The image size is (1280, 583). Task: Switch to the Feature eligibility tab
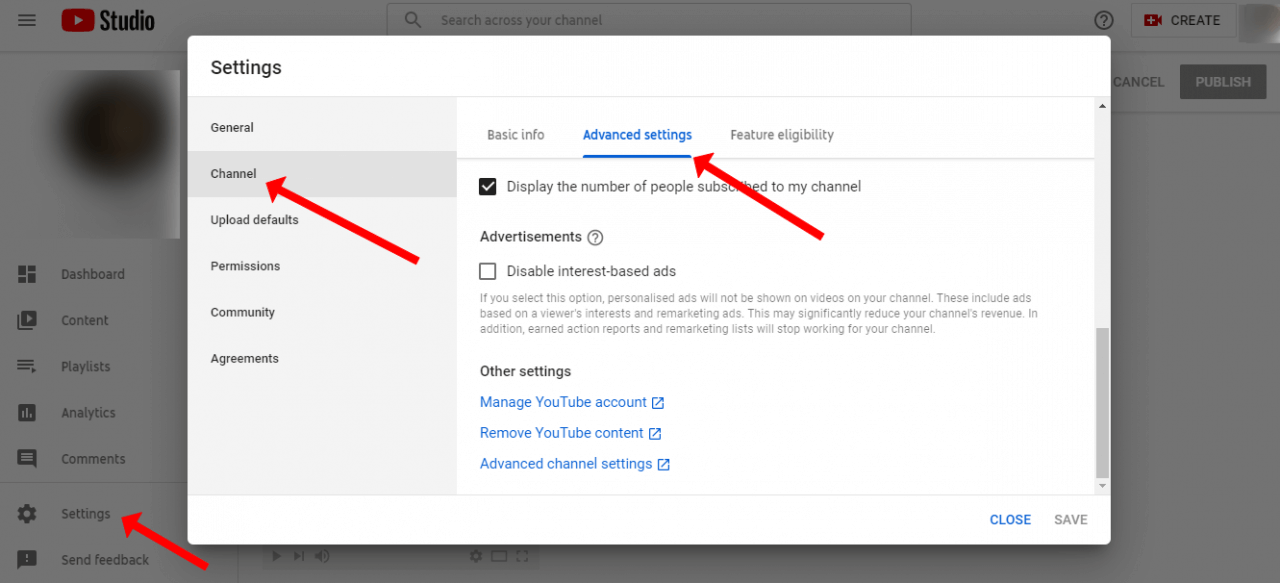tap(782, 135)
